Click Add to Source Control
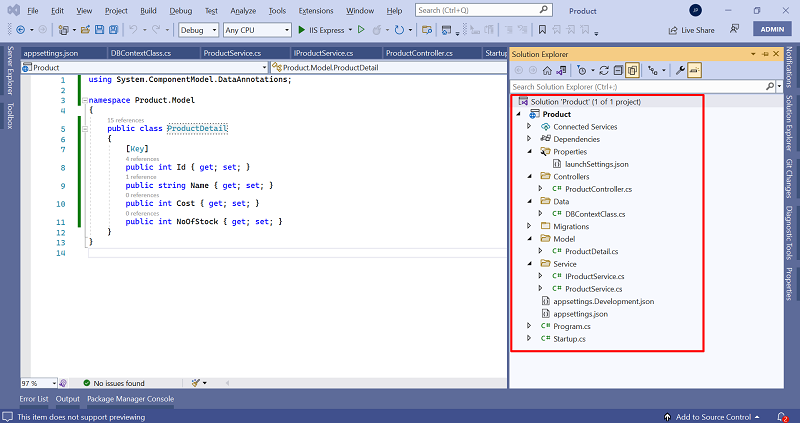Viewport: 800px width, 423px height. 713,416
